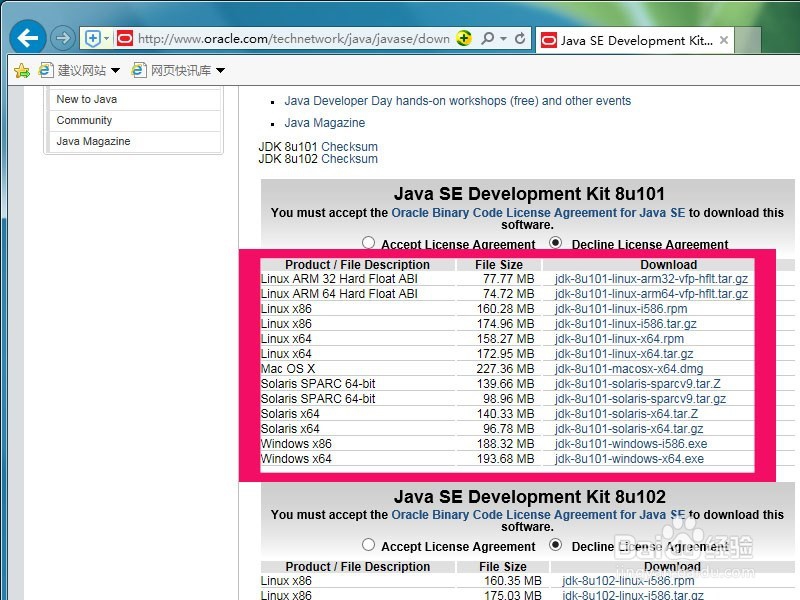Expand the 建议网站 dropdown arrow
This screenshot has height=600, width=800.
point(115,70)
